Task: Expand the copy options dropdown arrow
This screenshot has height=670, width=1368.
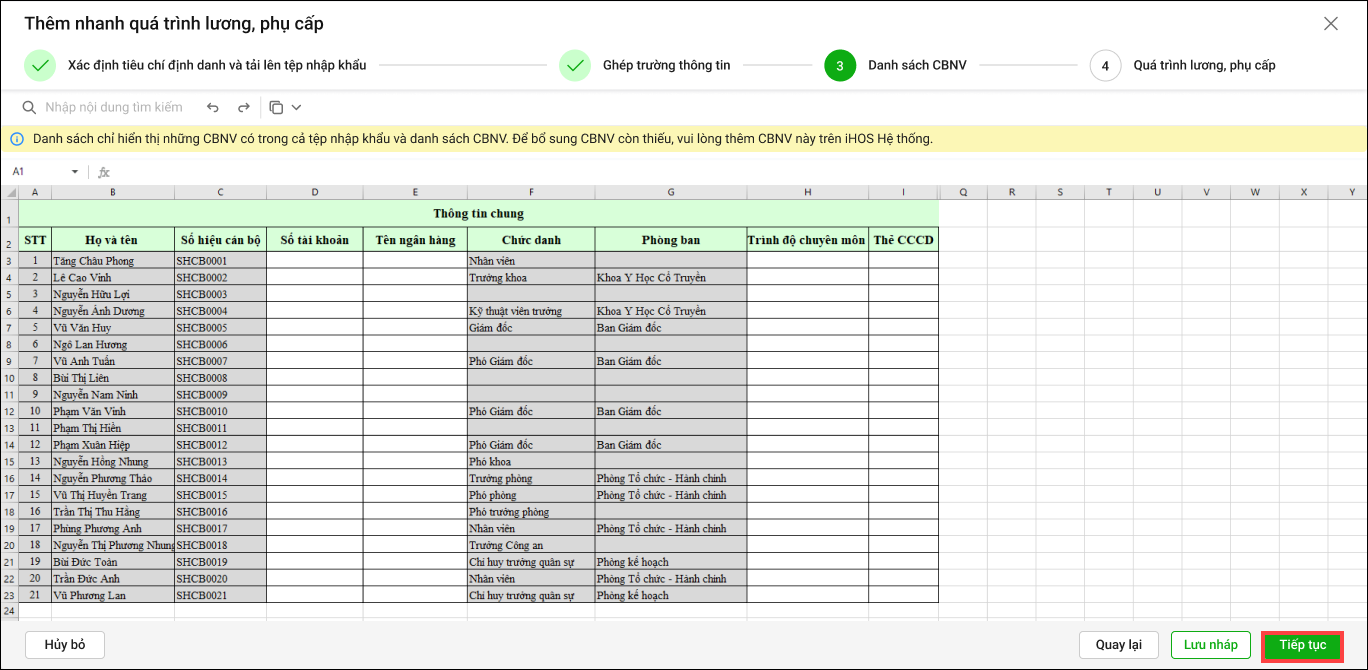Action: tap(296, 107)
